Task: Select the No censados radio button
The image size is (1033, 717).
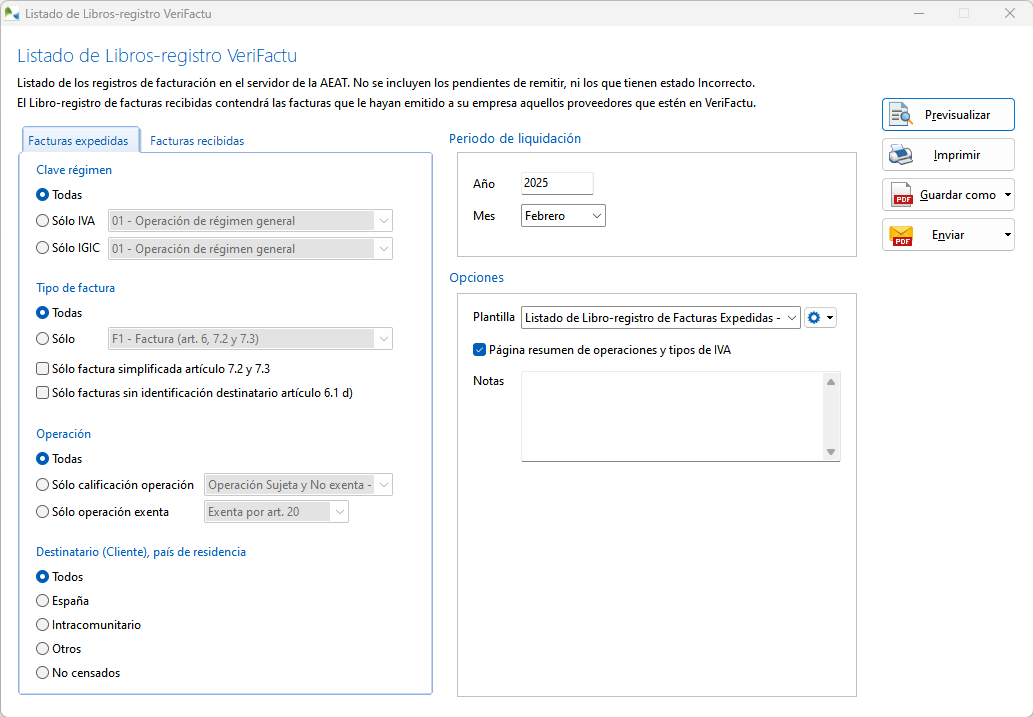Action: (42, 673)
